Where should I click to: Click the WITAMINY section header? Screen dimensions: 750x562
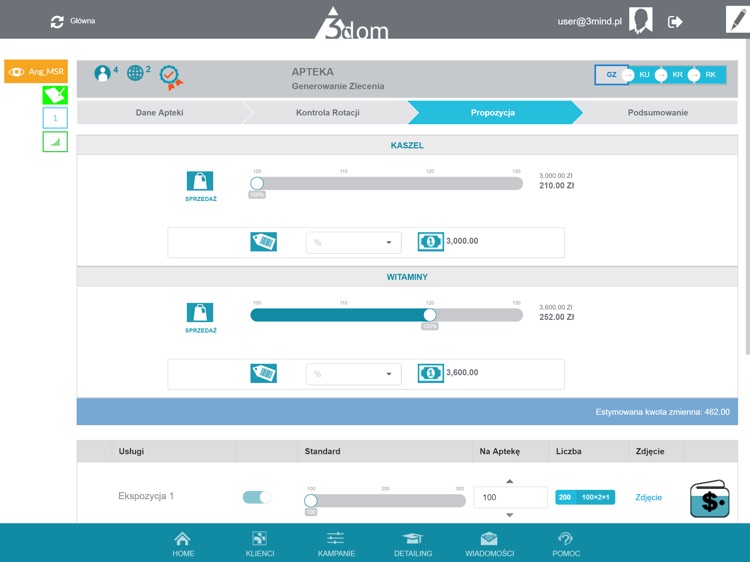(x=407, y=277)
